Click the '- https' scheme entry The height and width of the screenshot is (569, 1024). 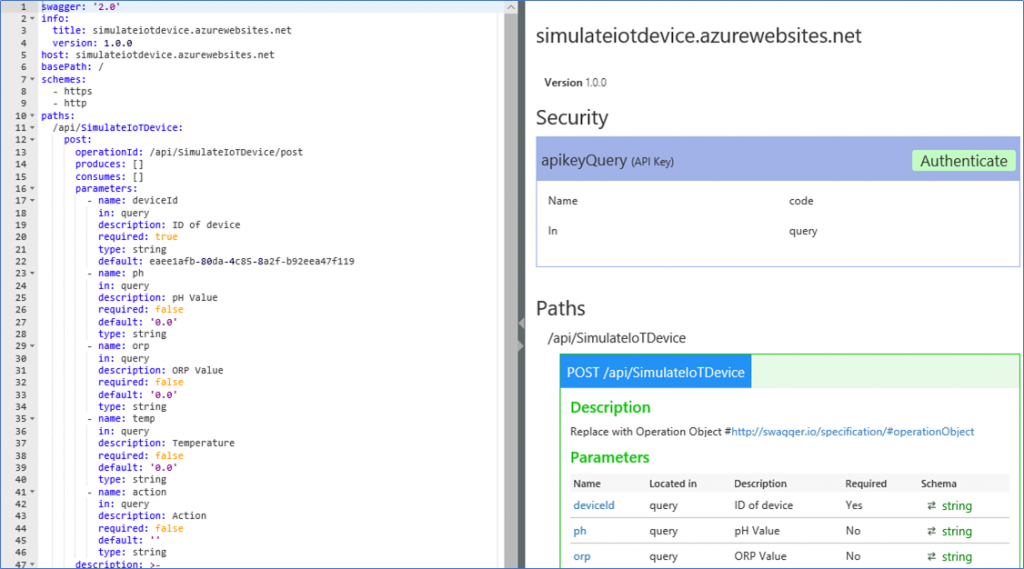point(72,91)
